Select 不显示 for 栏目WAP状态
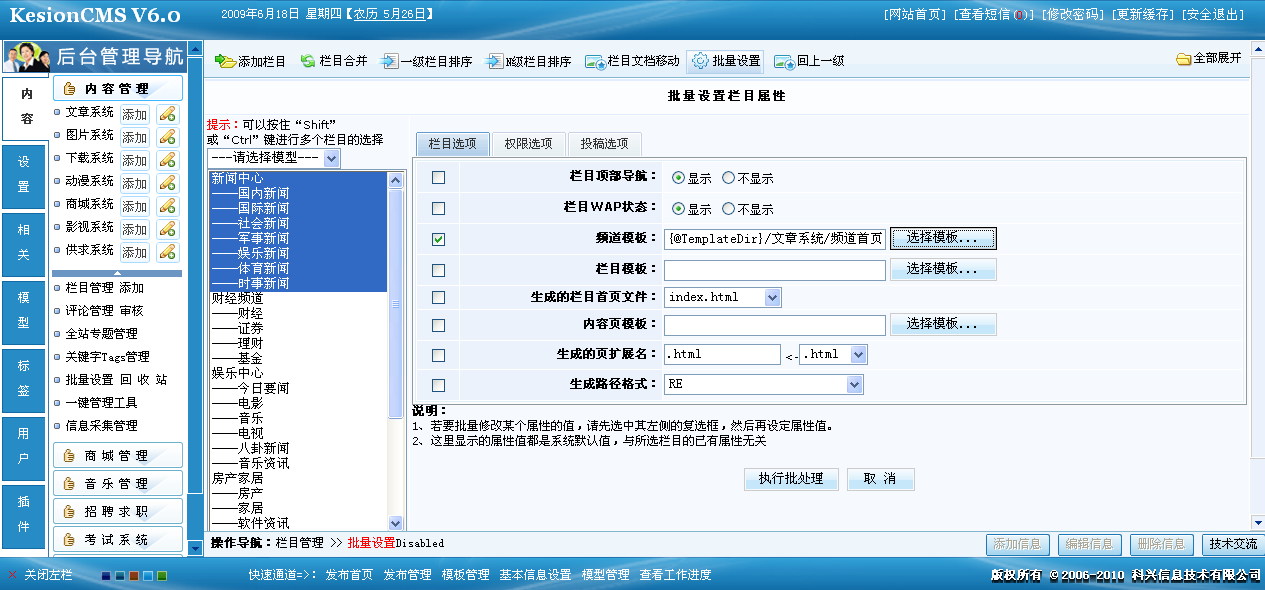 coord(728,209)
